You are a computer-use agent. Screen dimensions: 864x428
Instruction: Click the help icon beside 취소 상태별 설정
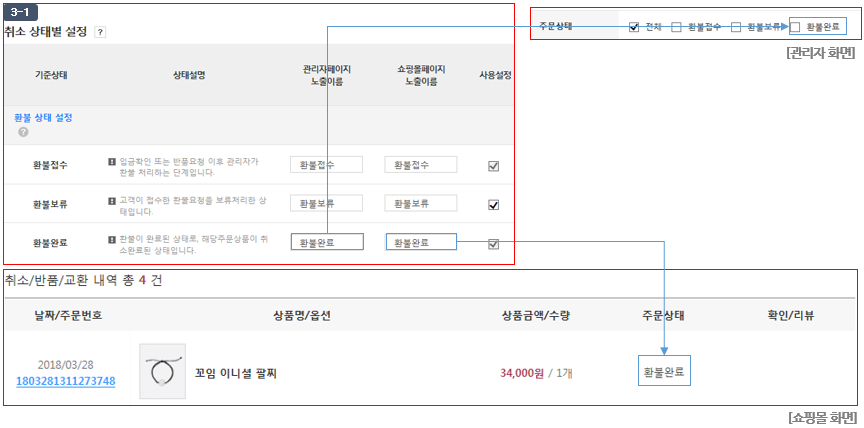[100, 32]
